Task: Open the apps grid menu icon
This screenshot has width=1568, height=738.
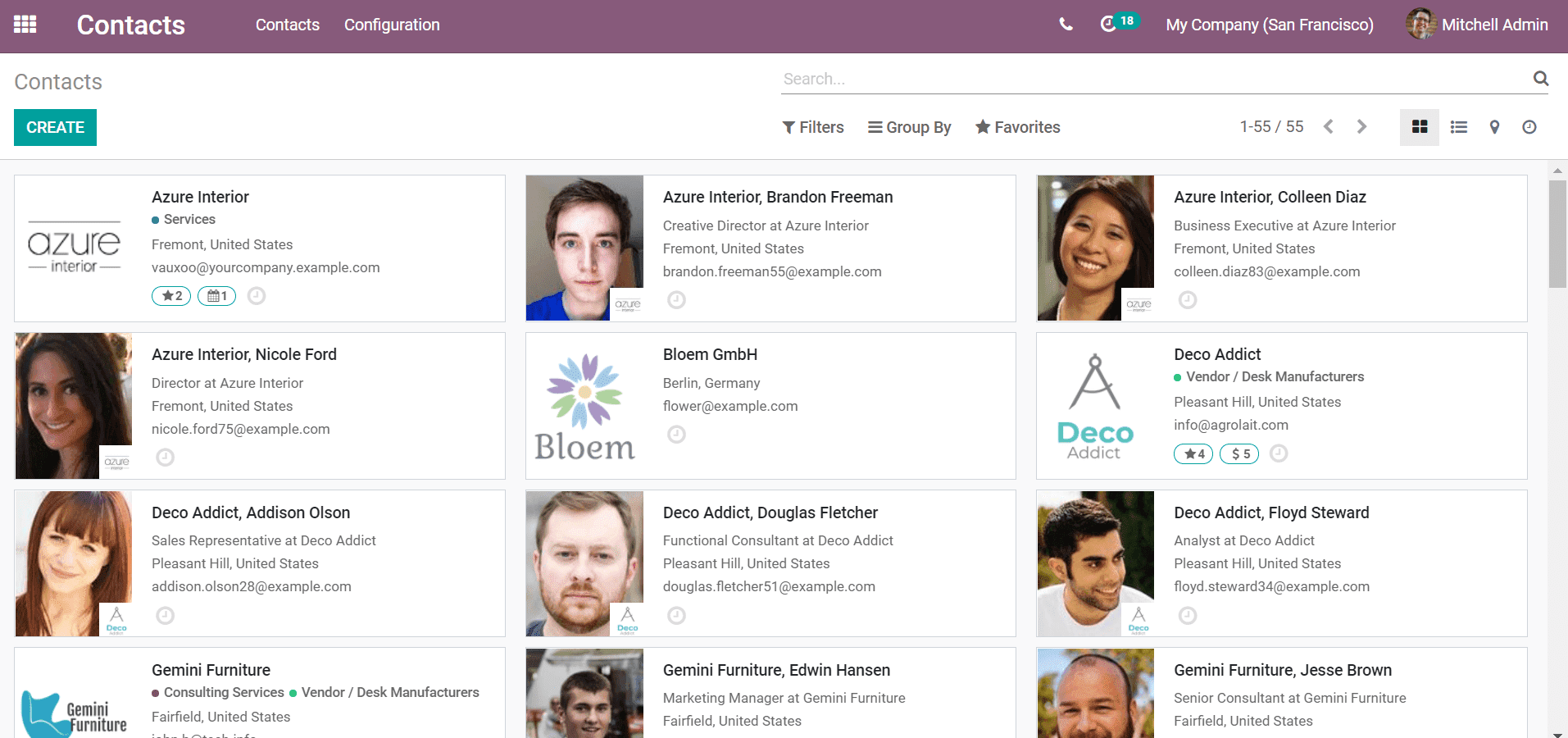Action: tap(25, 25)
